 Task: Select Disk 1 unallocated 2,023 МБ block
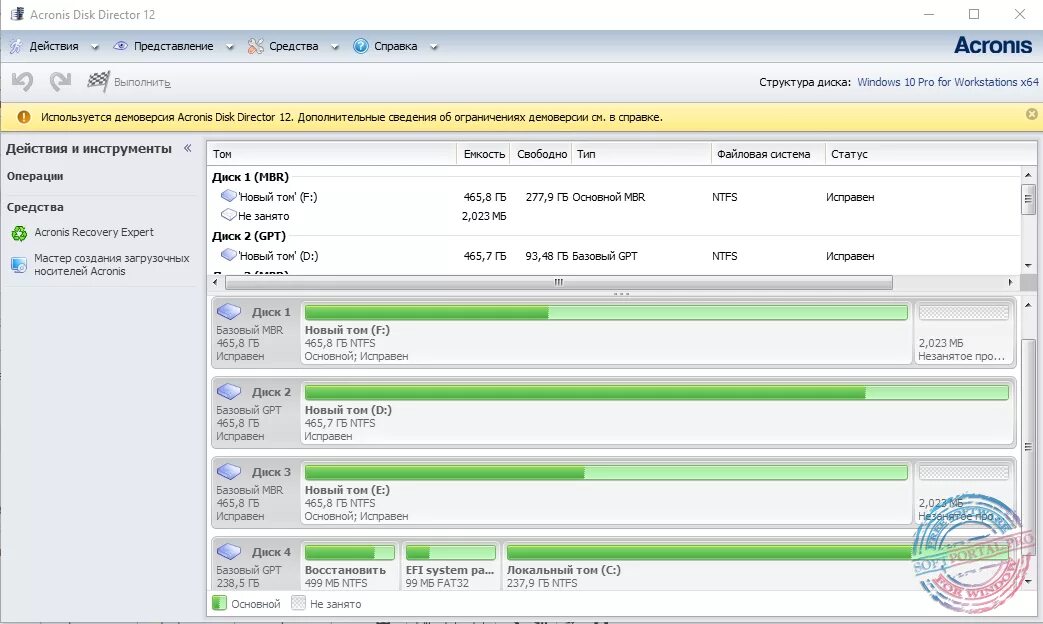(963, 333)
